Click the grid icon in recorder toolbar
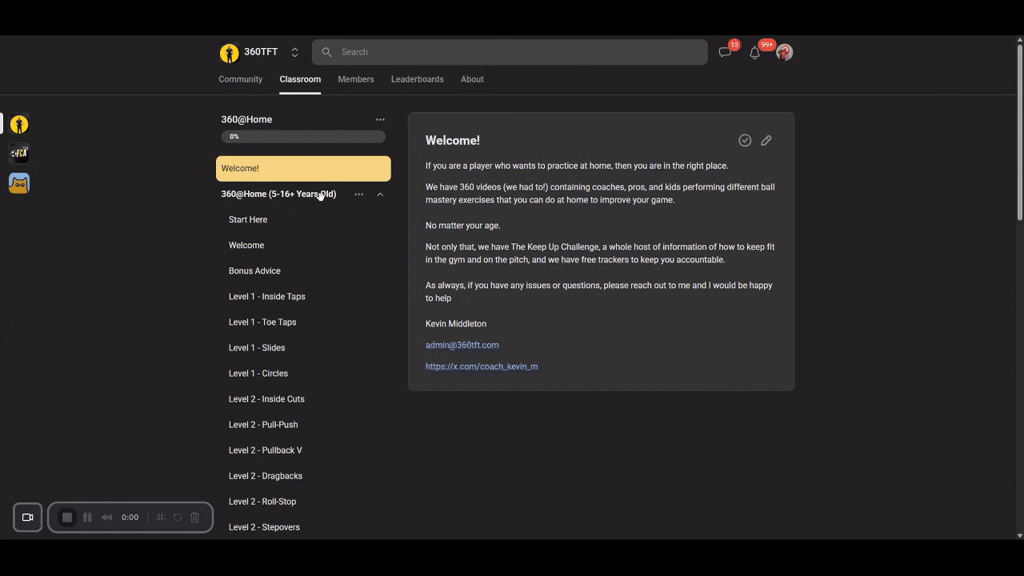Screen dimensions: 1024x576 click(x=161, y=517)
